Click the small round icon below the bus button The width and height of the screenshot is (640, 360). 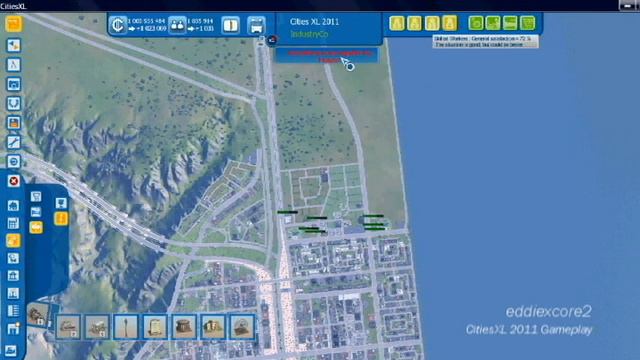click(272, 40)
